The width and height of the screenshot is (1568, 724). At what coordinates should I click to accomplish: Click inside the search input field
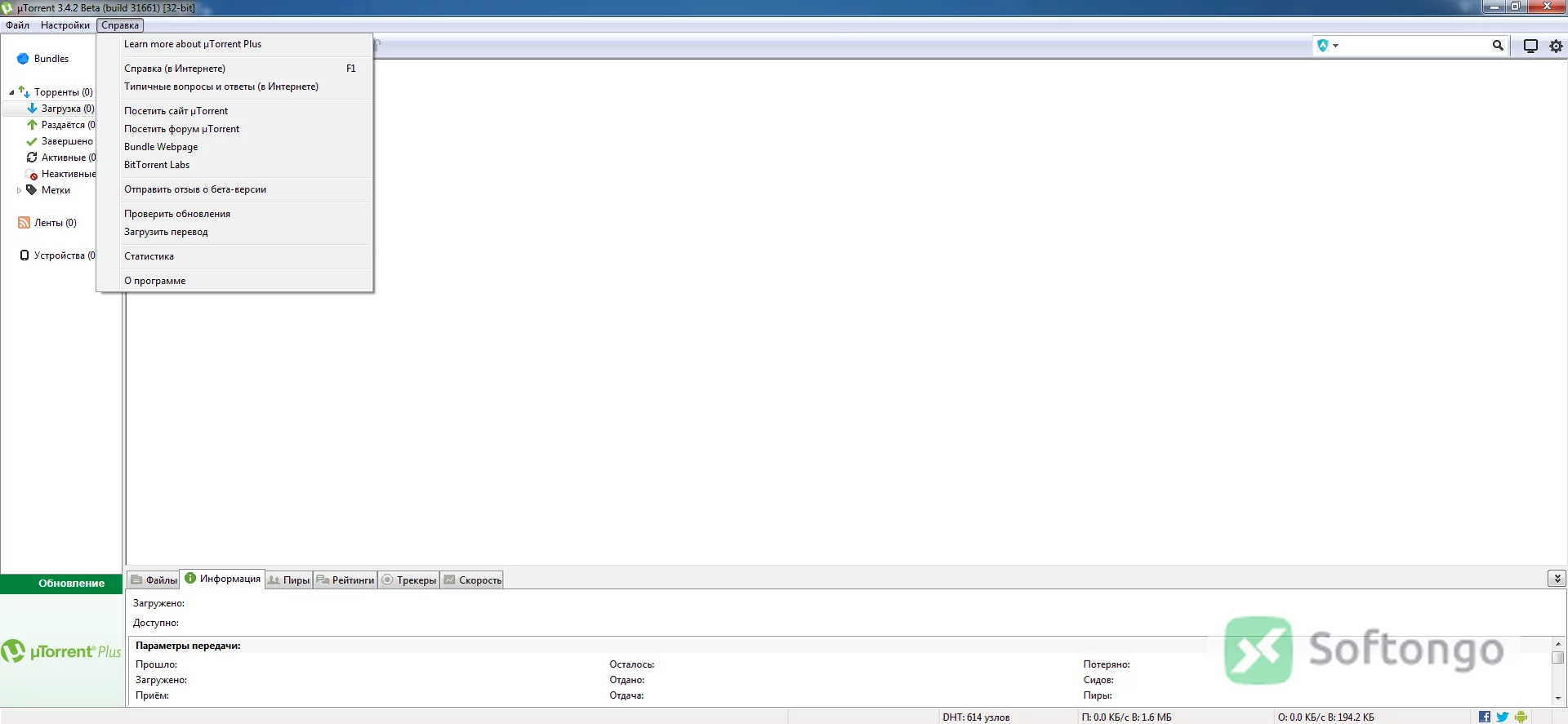click(1414, 46)
